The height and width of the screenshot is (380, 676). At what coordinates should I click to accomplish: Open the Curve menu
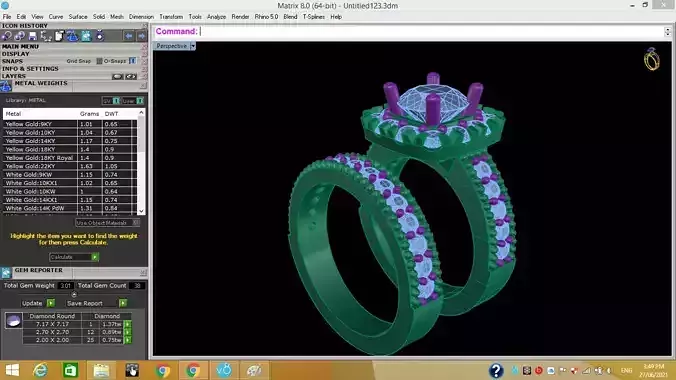(56, 17)
